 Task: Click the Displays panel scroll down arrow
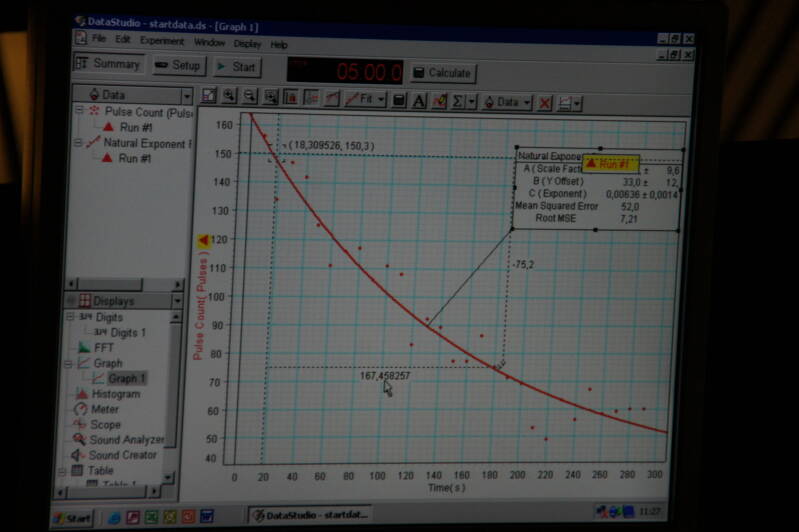pos(169,477)
